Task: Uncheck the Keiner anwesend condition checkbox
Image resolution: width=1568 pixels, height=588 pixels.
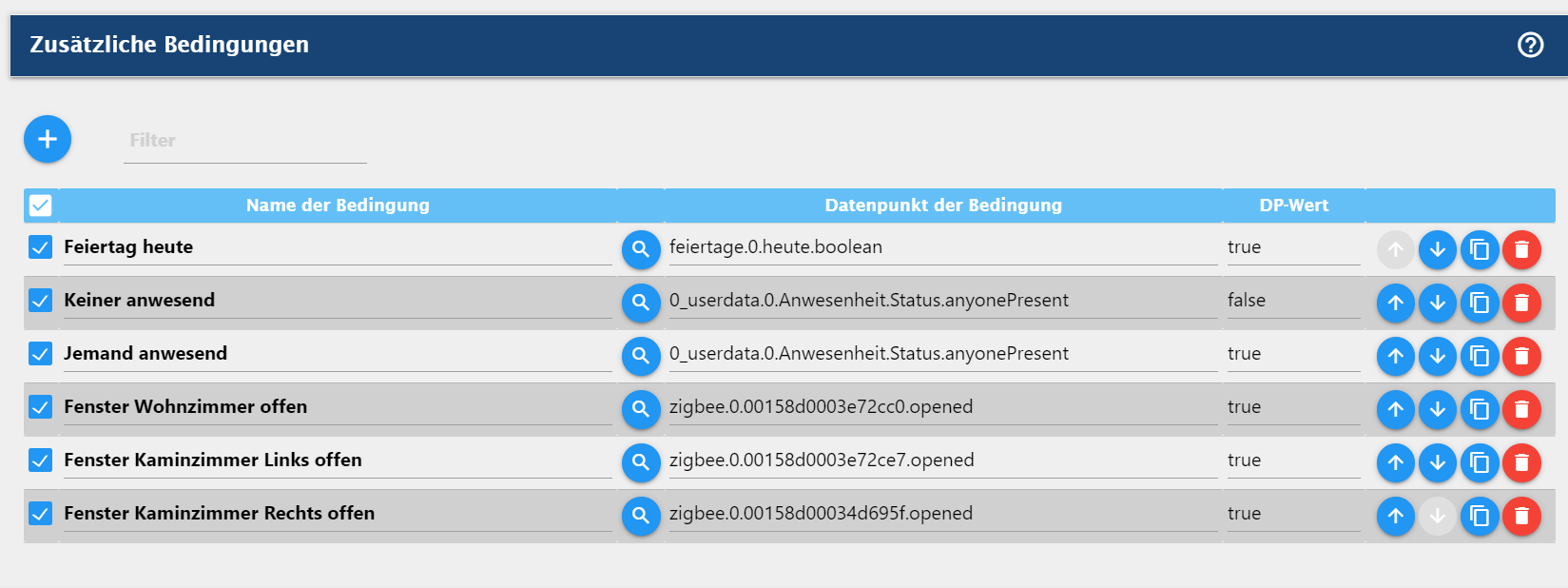Action: tap(40, 301)
